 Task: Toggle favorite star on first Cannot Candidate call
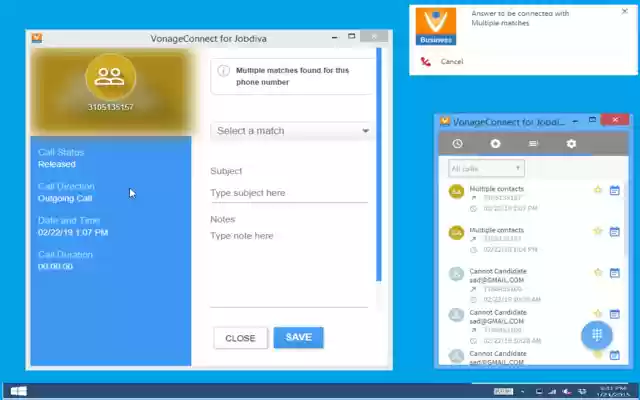point(598,272)
